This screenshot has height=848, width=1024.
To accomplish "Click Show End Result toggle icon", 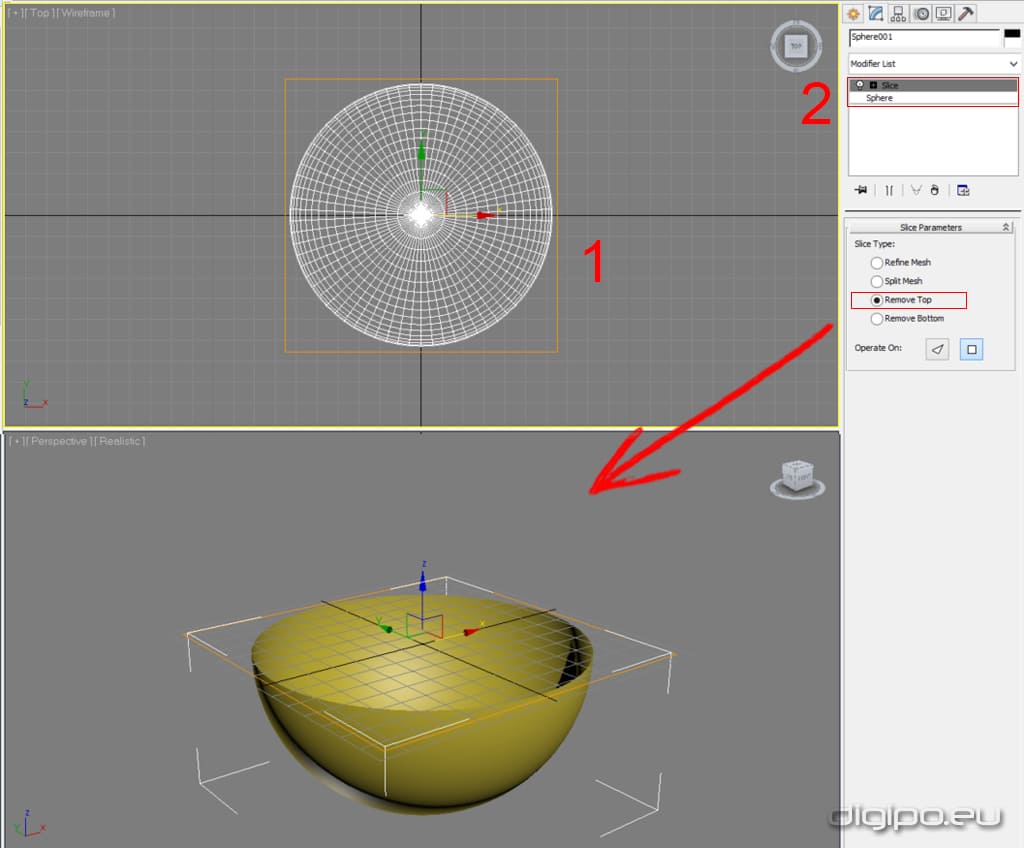I will 889,190.
